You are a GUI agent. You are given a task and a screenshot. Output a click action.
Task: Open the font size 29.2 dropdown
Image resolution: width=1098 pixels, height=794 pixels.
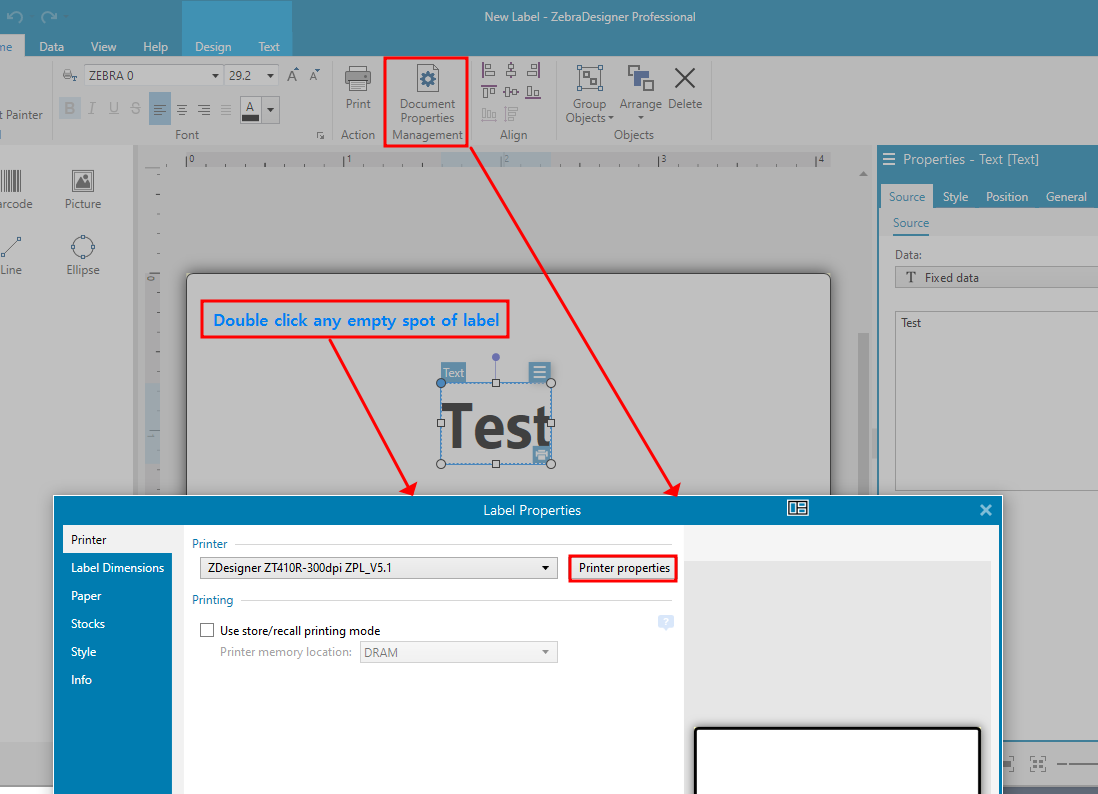point(269,75)
